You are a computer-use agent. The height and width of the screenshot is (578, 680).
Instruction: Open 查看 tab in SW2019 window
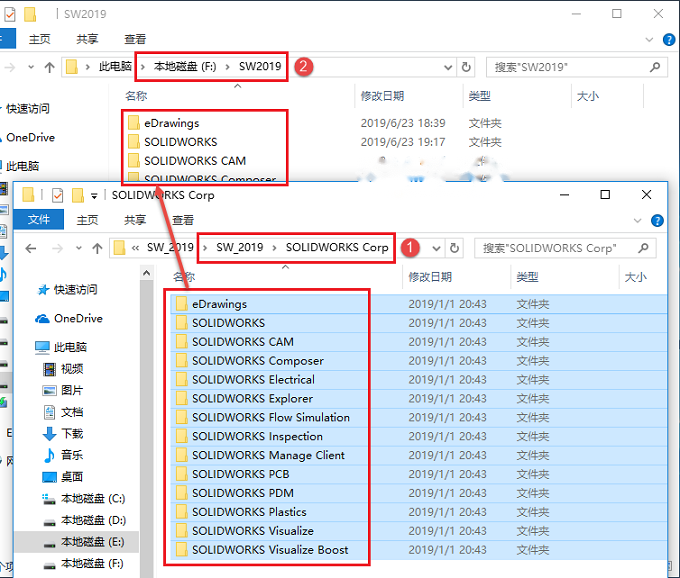pyautogui.click(x=135, y=39)
